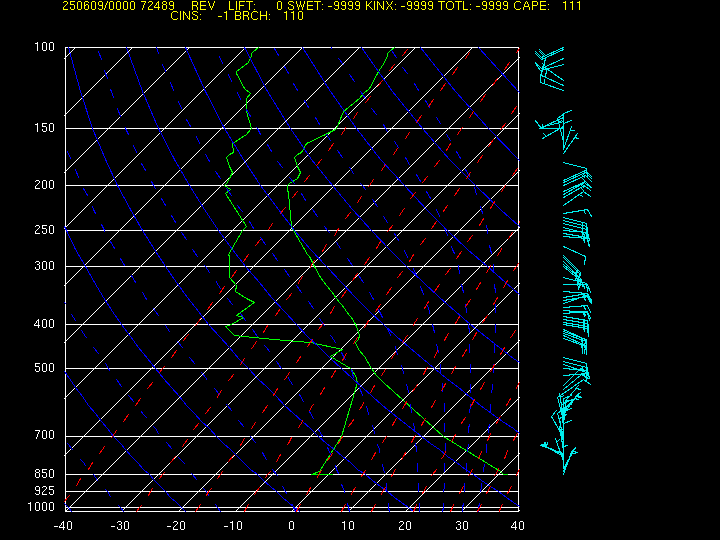Select the 200 pressure level label
Screen dimensions: 720x540
tap(45, 185)
